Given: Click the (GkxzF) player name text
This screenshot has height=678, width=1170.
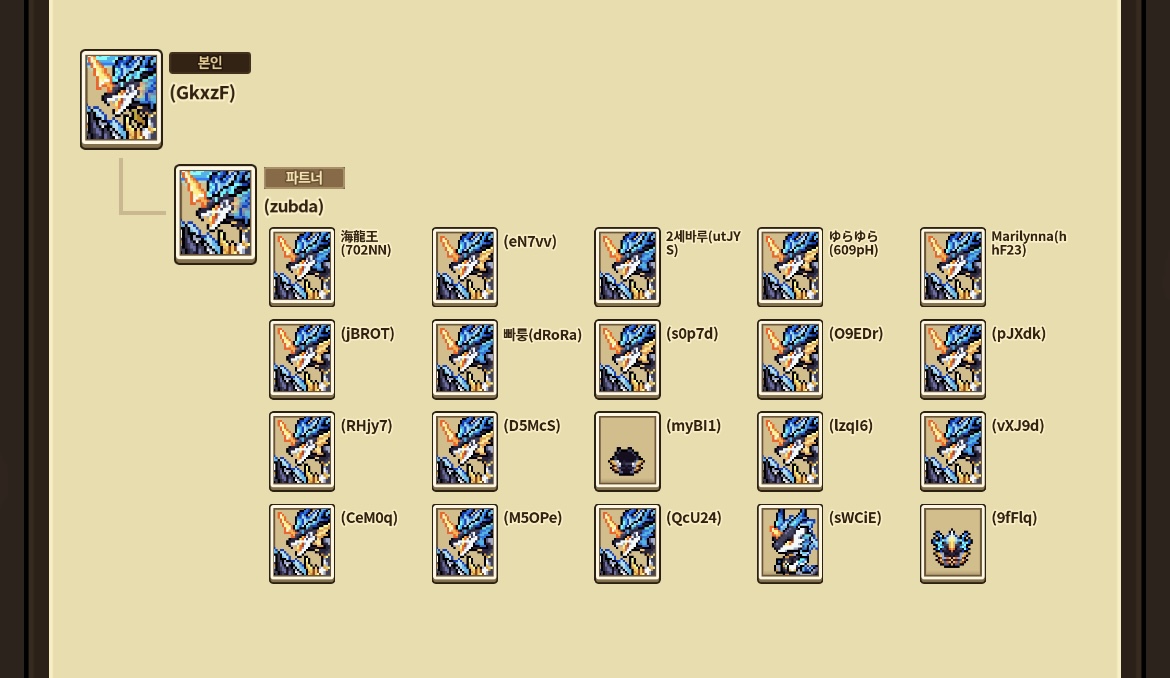Looking at the screenshot, I should 202,92.
